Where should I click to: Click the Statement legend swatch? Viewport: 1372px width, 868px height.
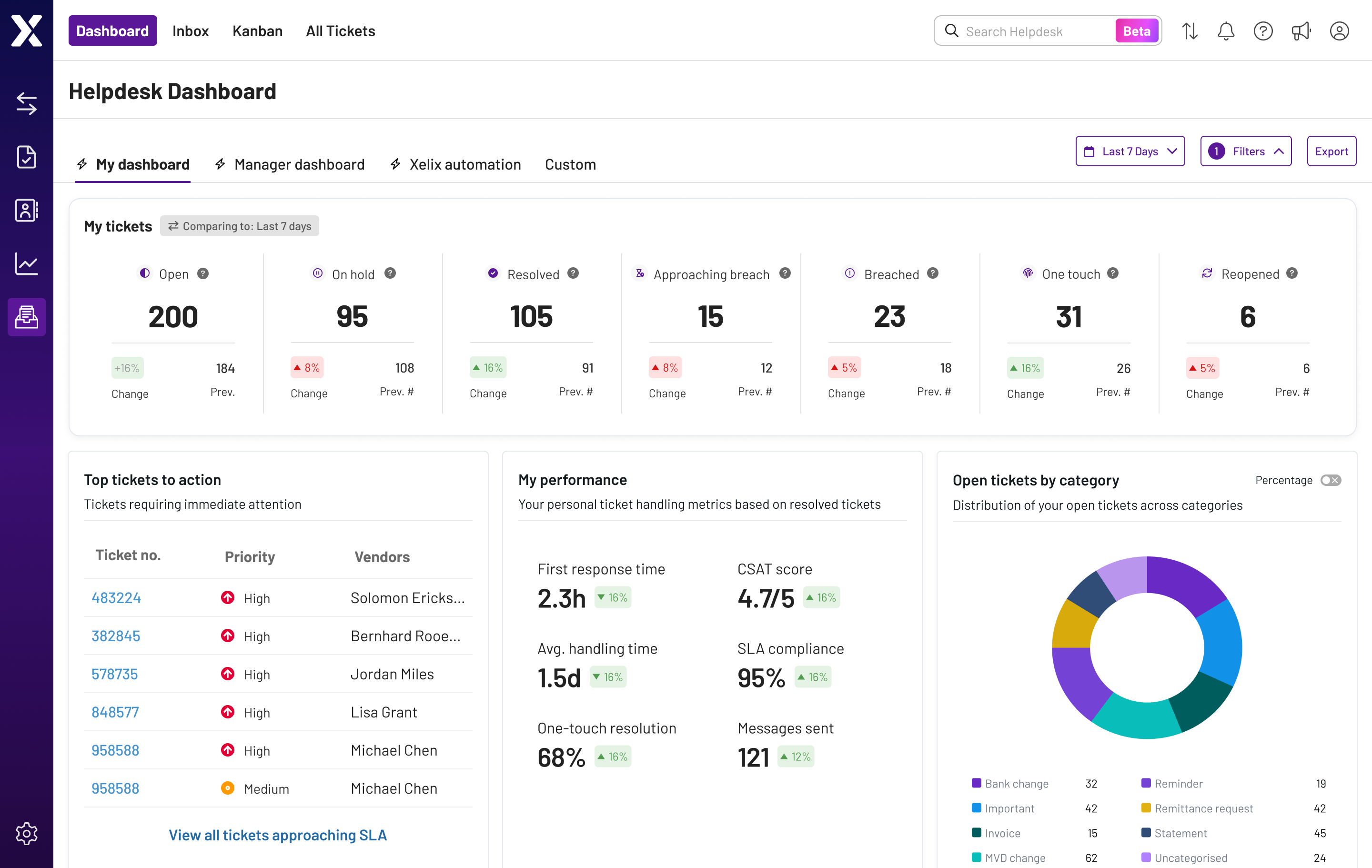[x=1146, y=833]
